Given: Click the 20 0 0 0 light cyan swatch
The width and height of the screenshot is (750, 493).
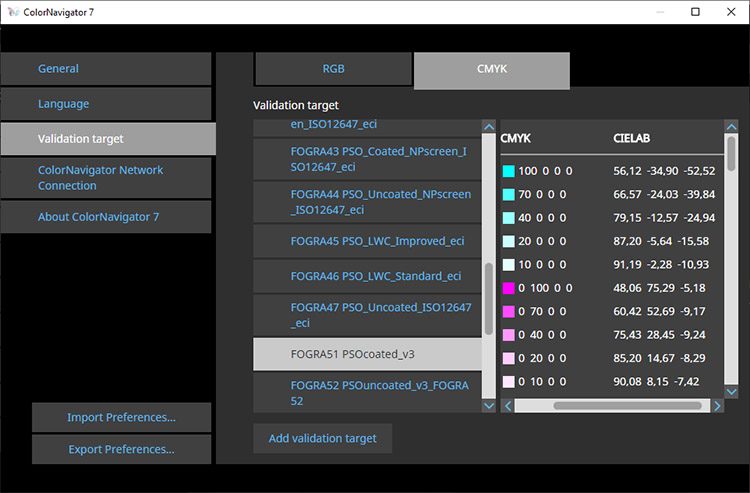Looking at the screenshot, I should coord(509,241).
